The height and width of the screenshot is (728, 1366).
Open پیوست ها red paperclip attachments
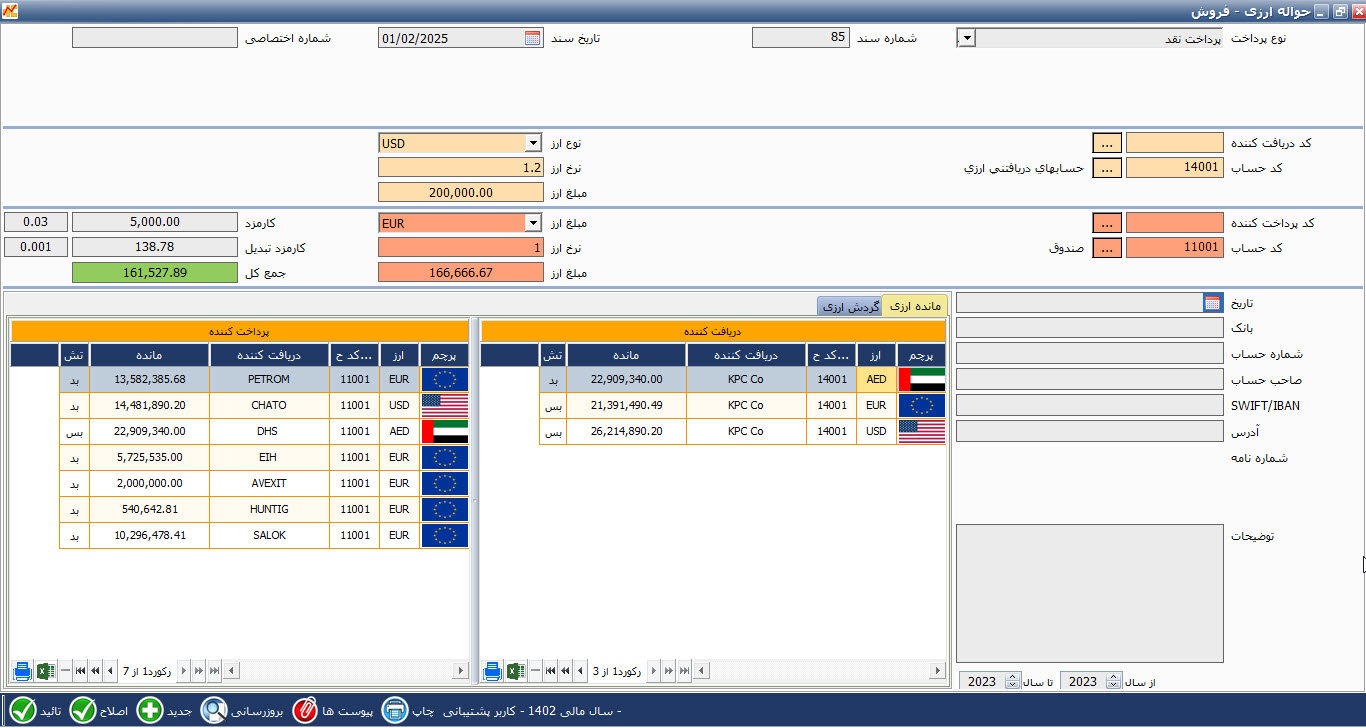[303, 711]
